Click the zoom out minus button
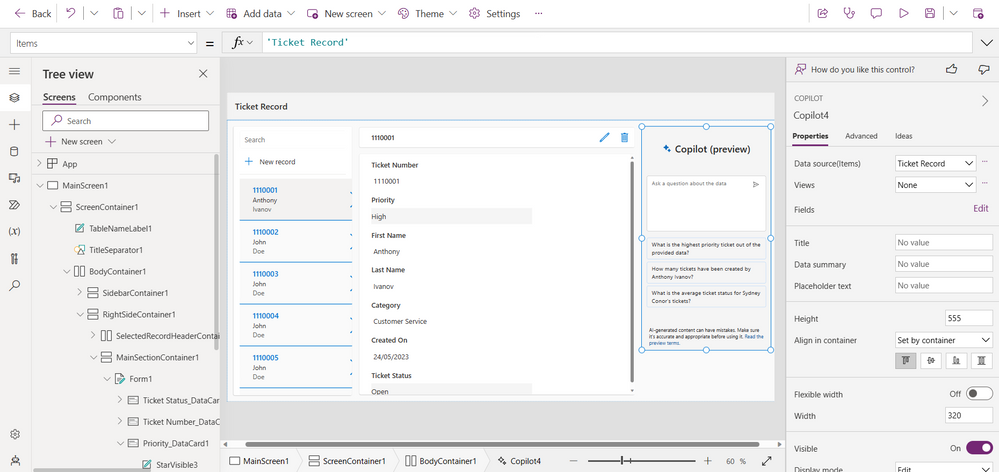The image size is (999, 472). point(573,461)
